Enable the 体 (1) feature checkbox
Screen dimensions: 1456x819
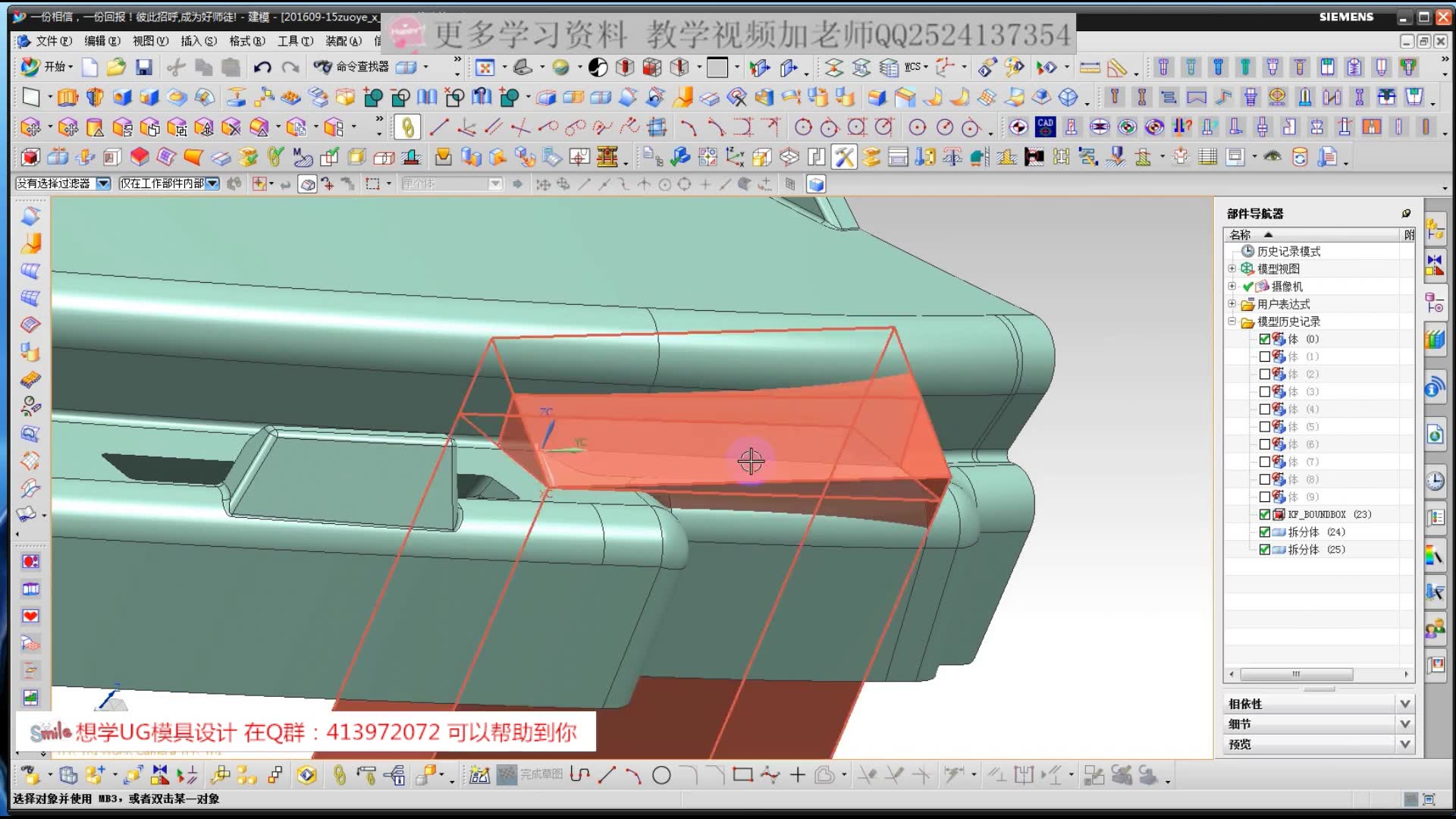point(1264,356)
